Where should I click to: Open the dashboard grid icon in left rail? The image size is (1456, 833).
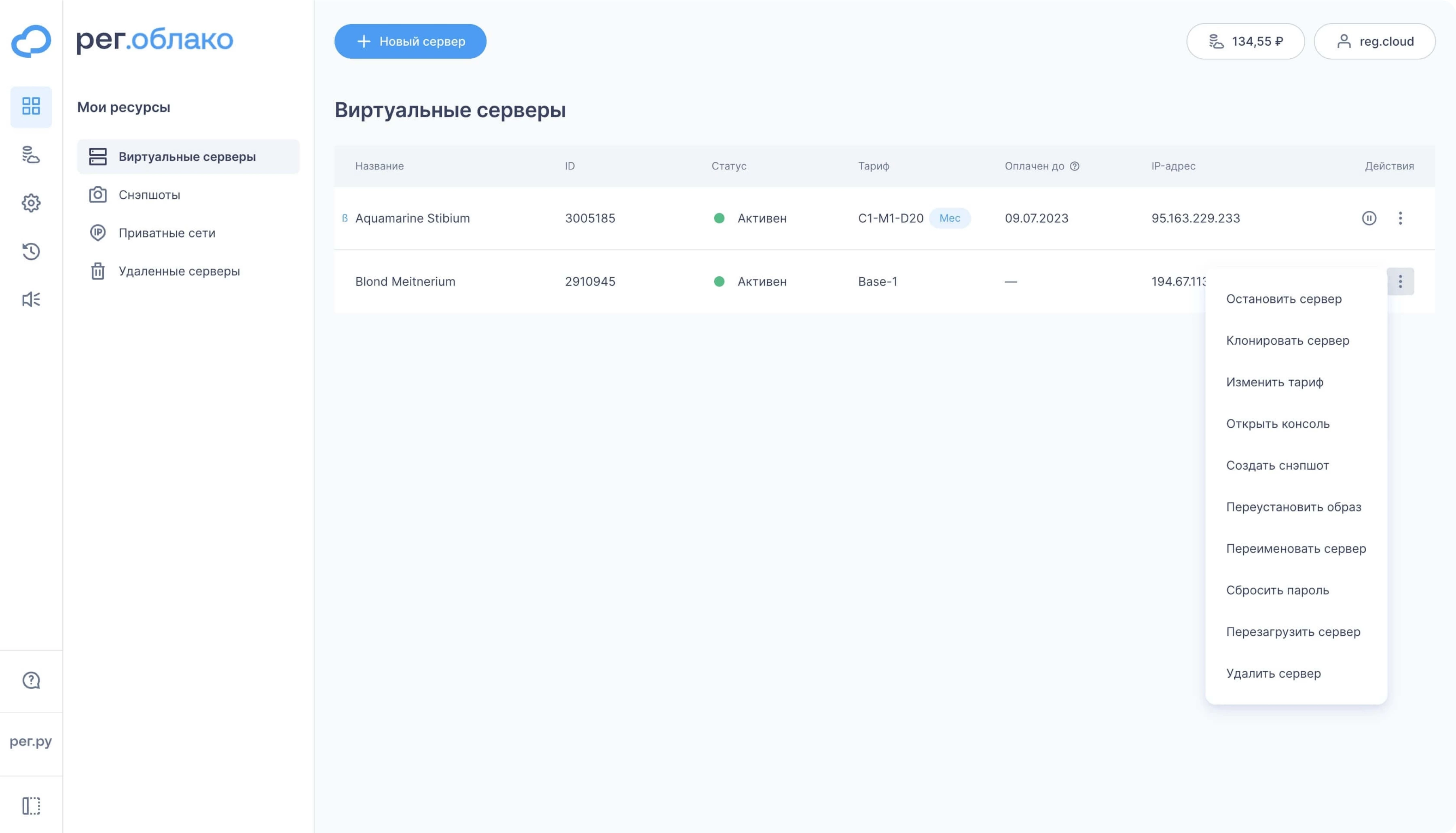point(31,106)
